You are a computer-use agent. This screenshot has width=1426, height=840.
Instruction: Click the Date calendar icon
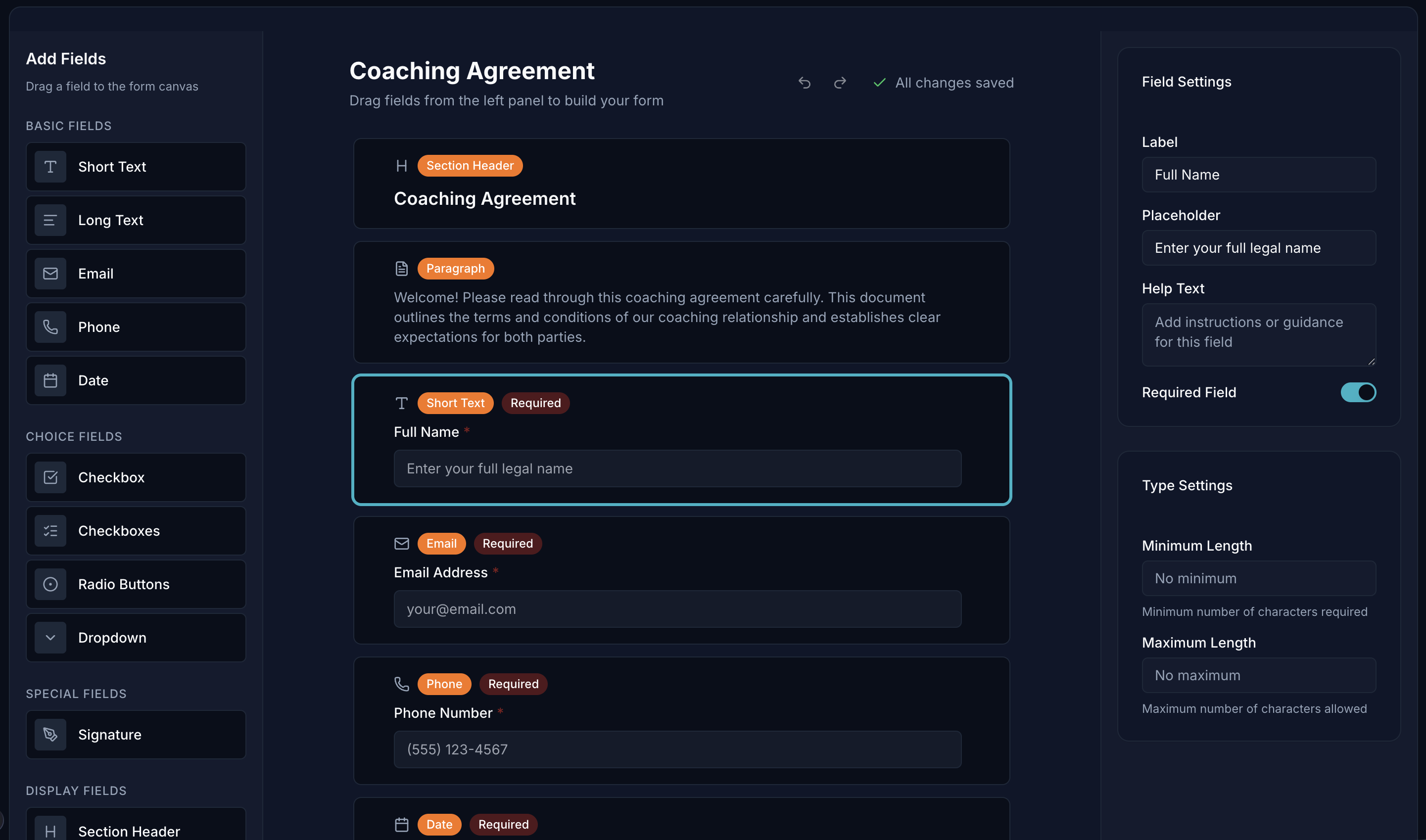[50, 380]
